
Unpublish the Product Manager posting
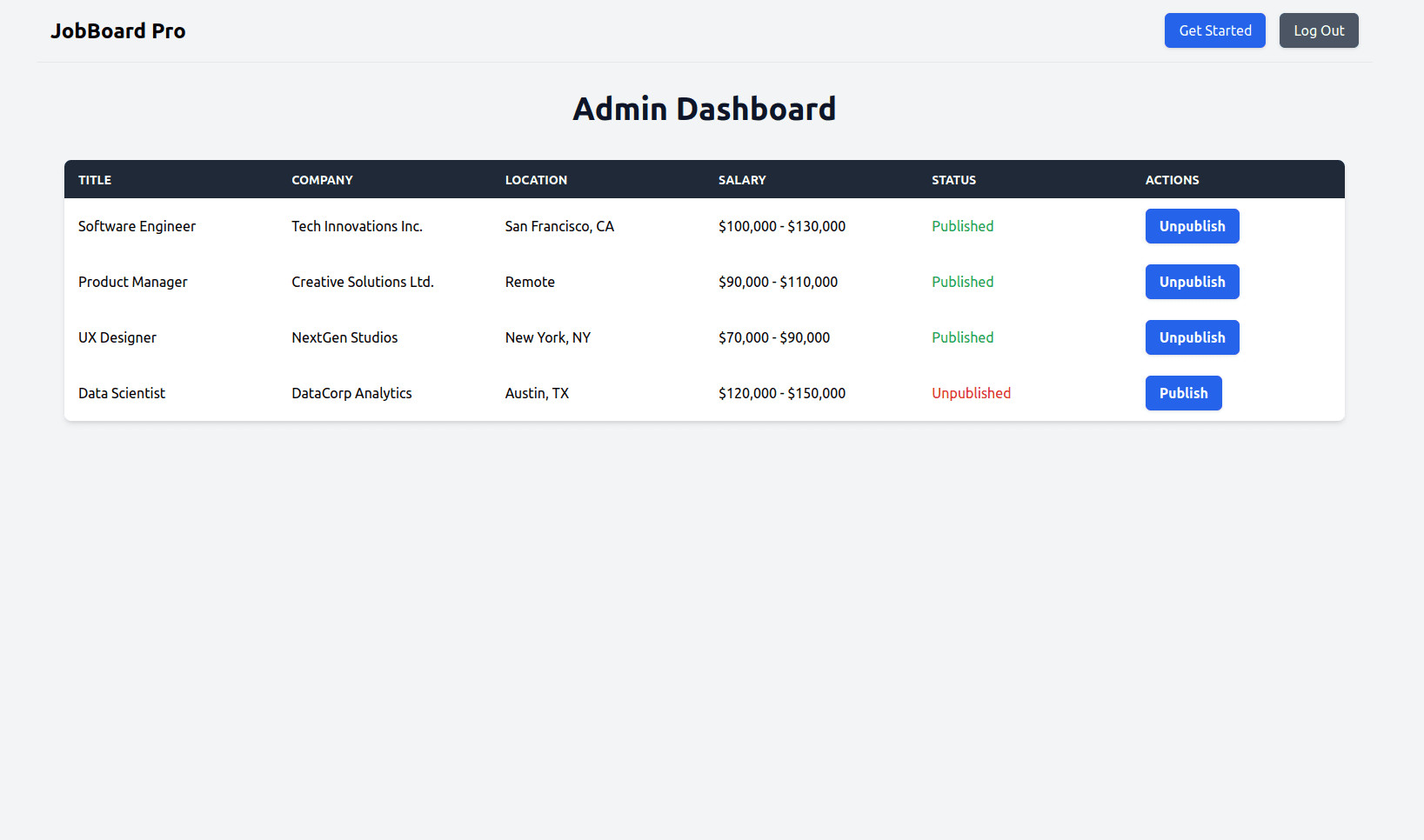tap(1192, 282)
